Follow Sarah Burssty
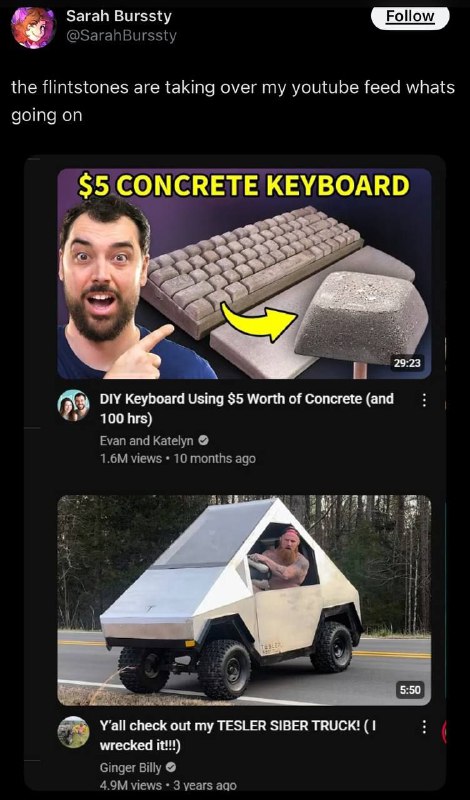Screen dimensions: 470x800 (410, 17)
